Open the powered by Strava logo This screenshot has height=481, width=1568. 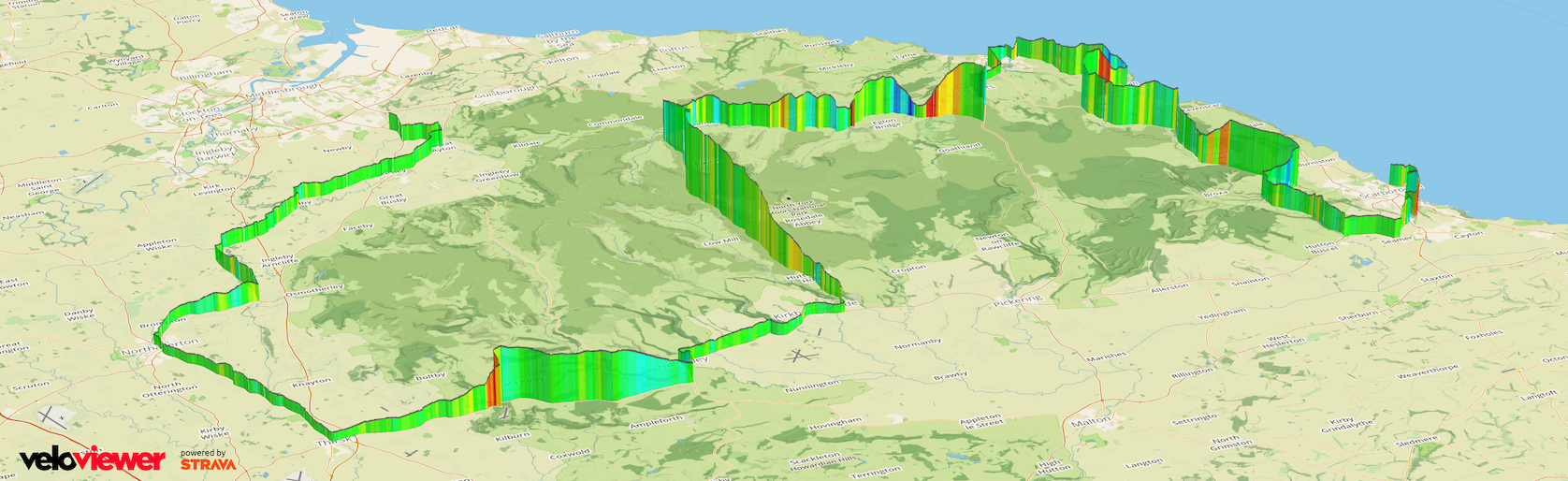point(208,459)
